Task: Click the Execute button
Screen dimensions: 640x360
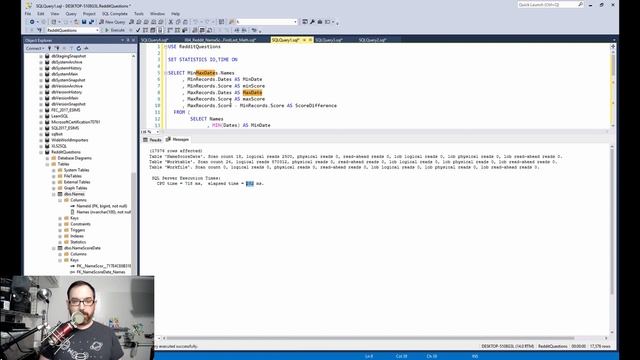Action: click(x=115, y=30)
